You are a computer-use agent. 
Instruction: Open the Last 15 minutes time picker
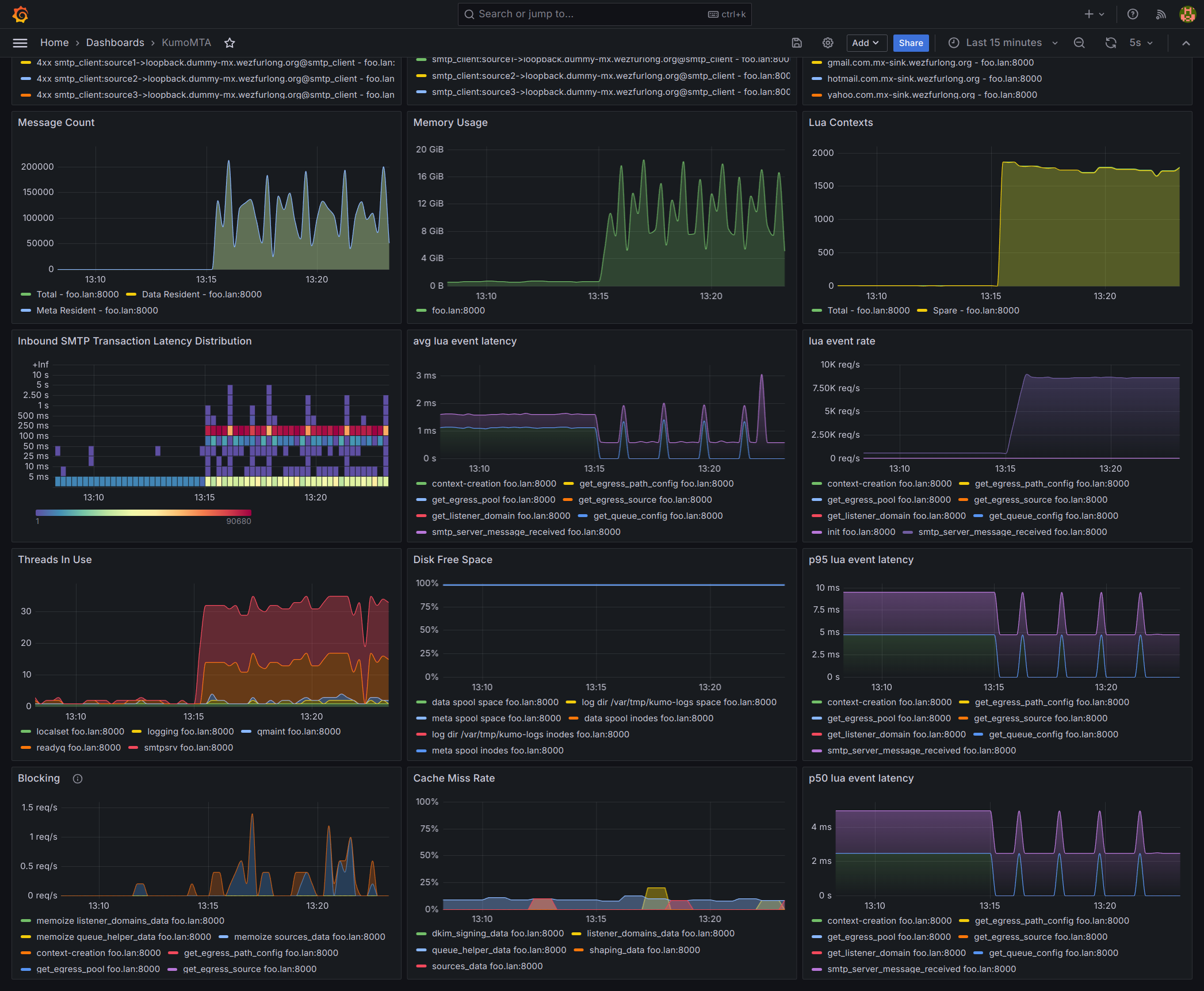coord(1003,43)
